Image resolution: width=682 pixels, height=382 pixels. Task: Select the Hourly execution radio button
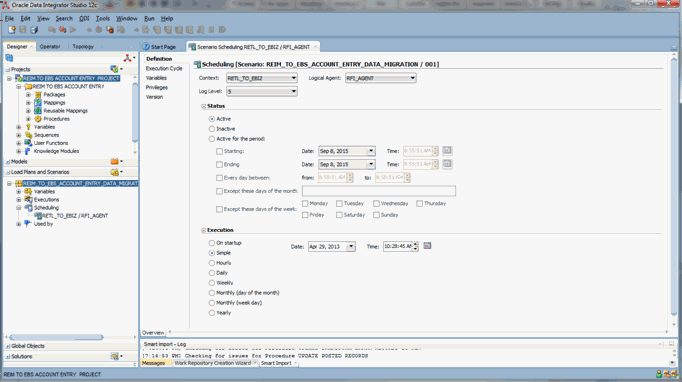pyautogui.click(x=212, y=263)
